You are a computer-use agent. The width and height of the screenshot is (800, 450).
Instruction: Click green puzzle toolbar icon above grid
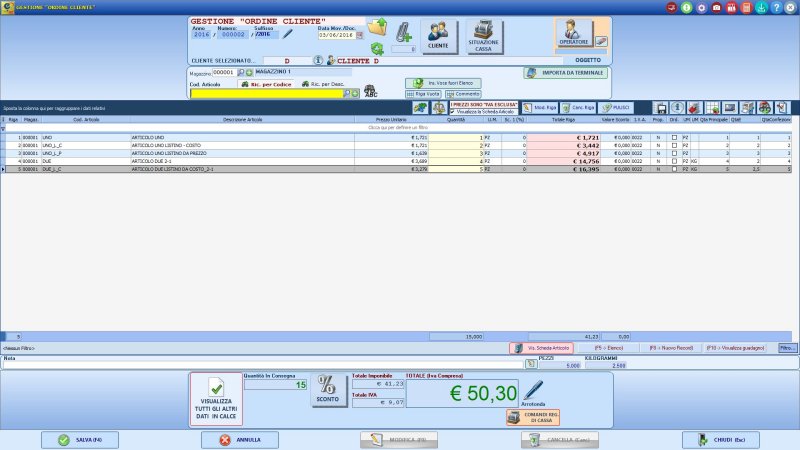[420, 108]
